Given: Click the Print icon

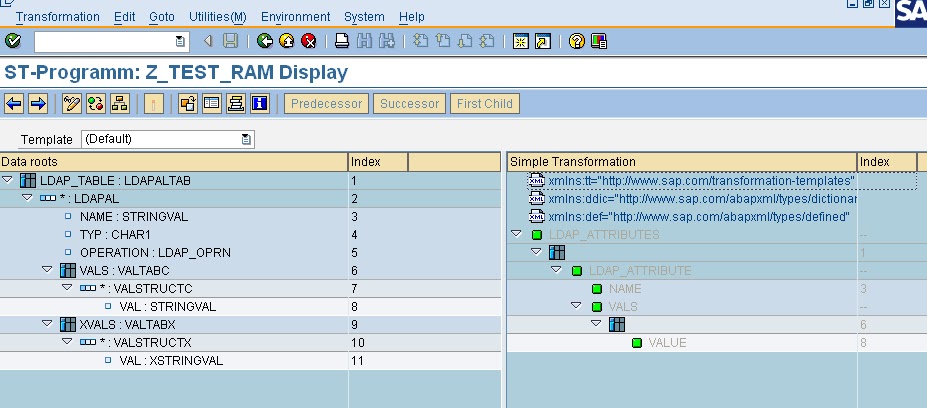Looking at the screenshot, I should click(342, 41).
